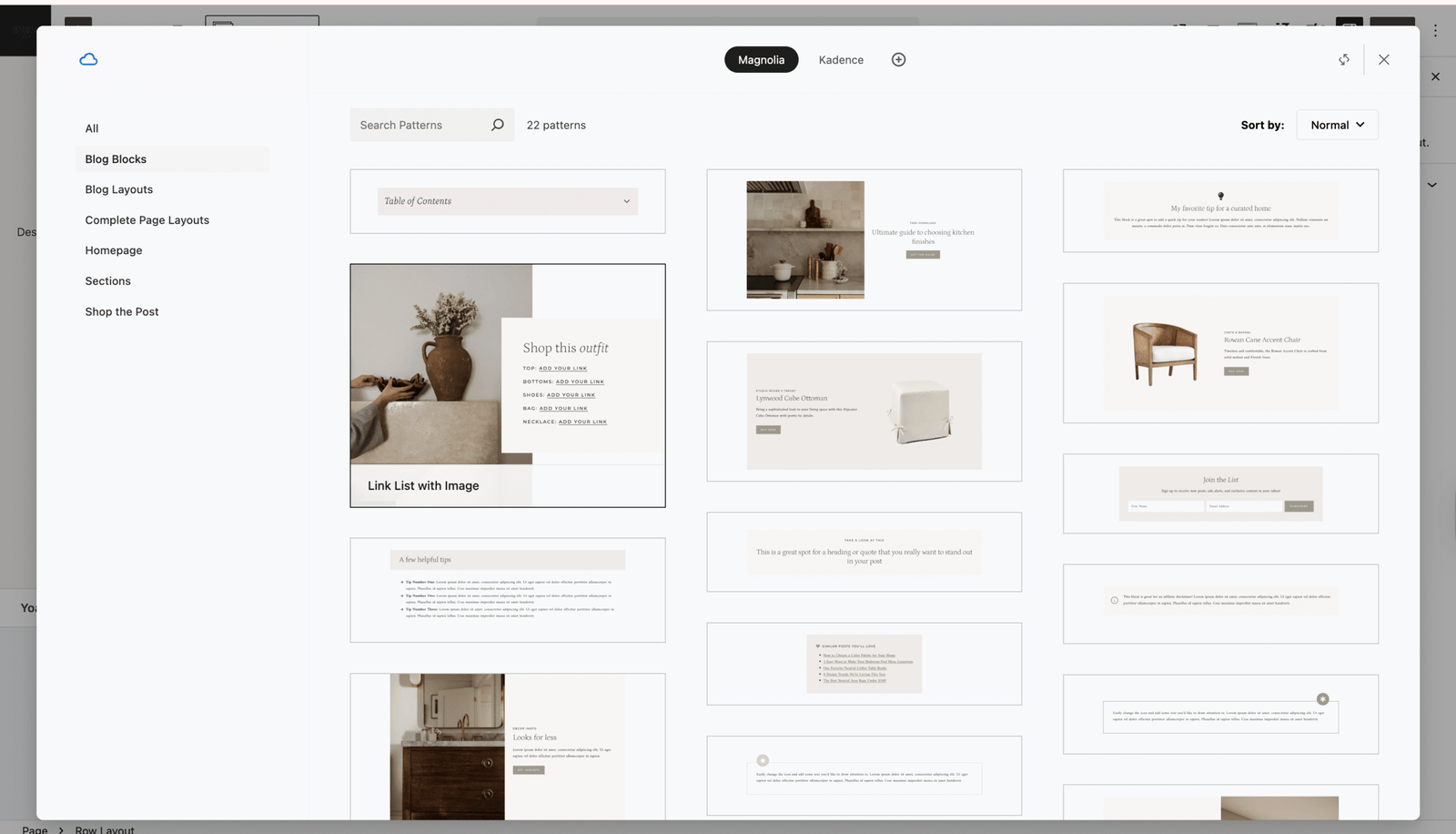Open the Sort by Normal dropdown
Viewport: 1456px width, 834px height.
point(1337,126)
